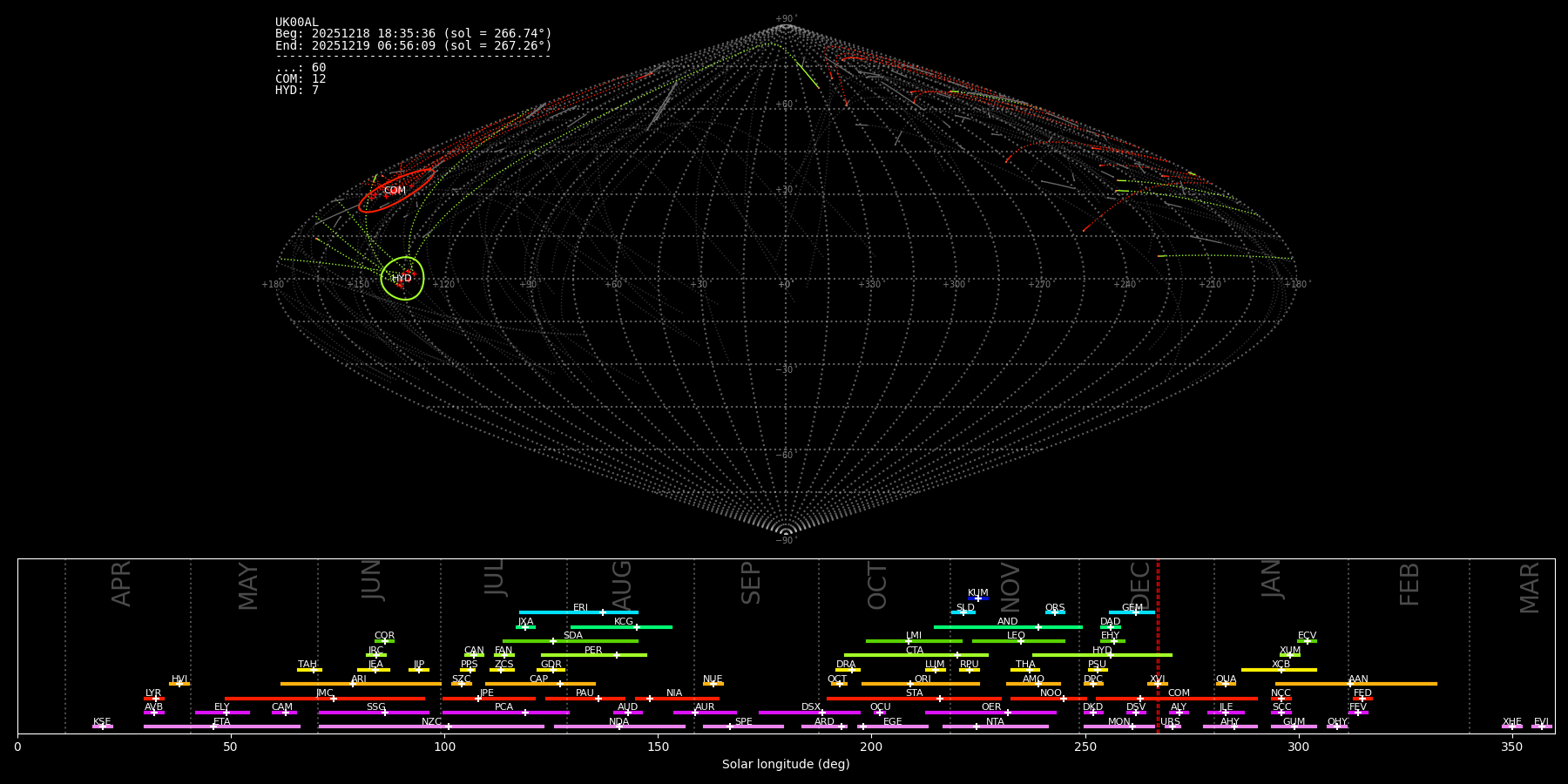Click the −90° south pole label
This screenshot has height=784, width=1568.
pos(786,540)
